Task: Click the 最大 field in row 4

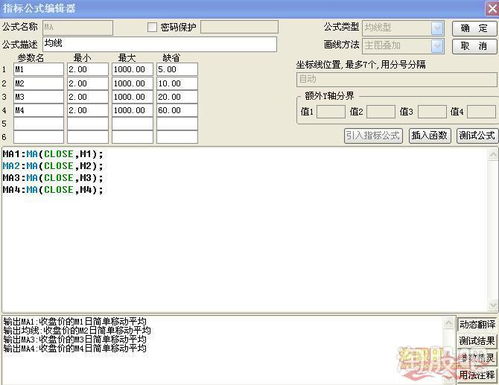Action: point(133,110)
